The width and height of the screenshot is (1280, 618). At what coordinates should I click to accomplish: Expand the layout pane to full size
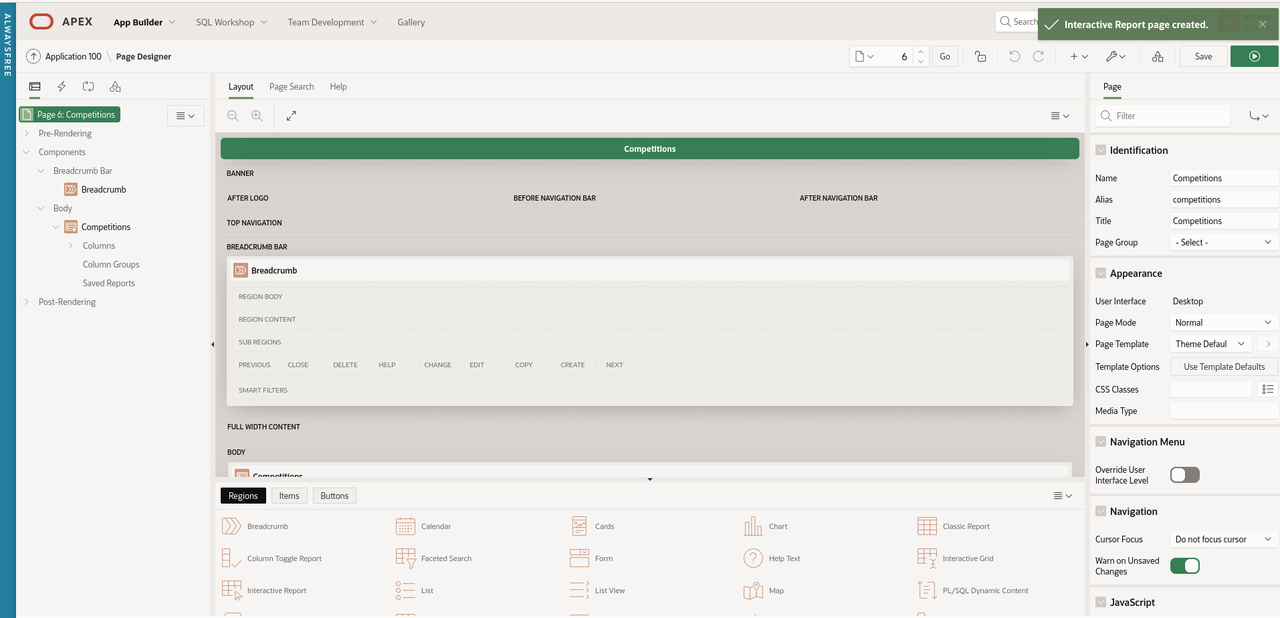coord(291,116)
